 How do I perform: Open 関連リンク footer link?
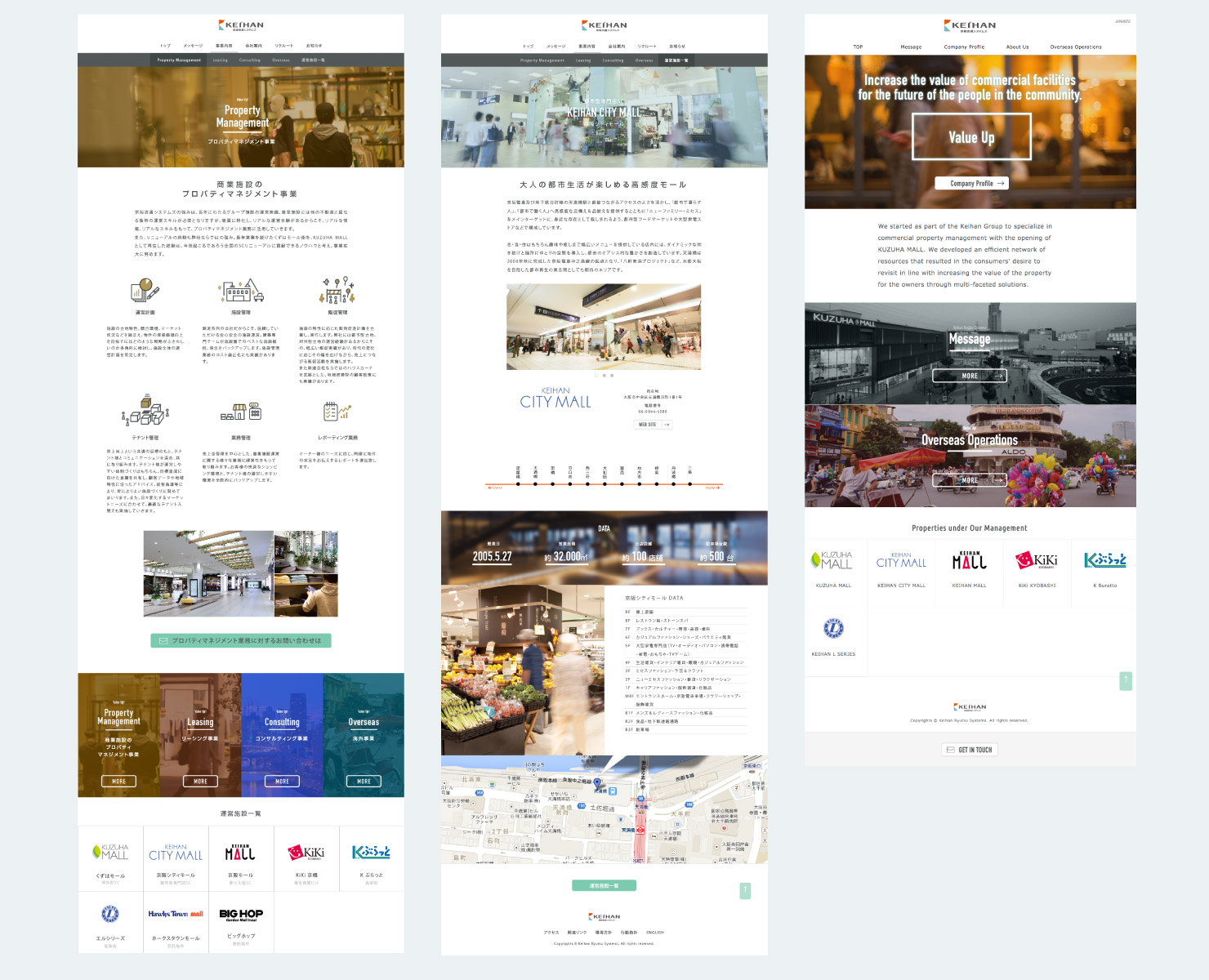[x=577, y=932]
